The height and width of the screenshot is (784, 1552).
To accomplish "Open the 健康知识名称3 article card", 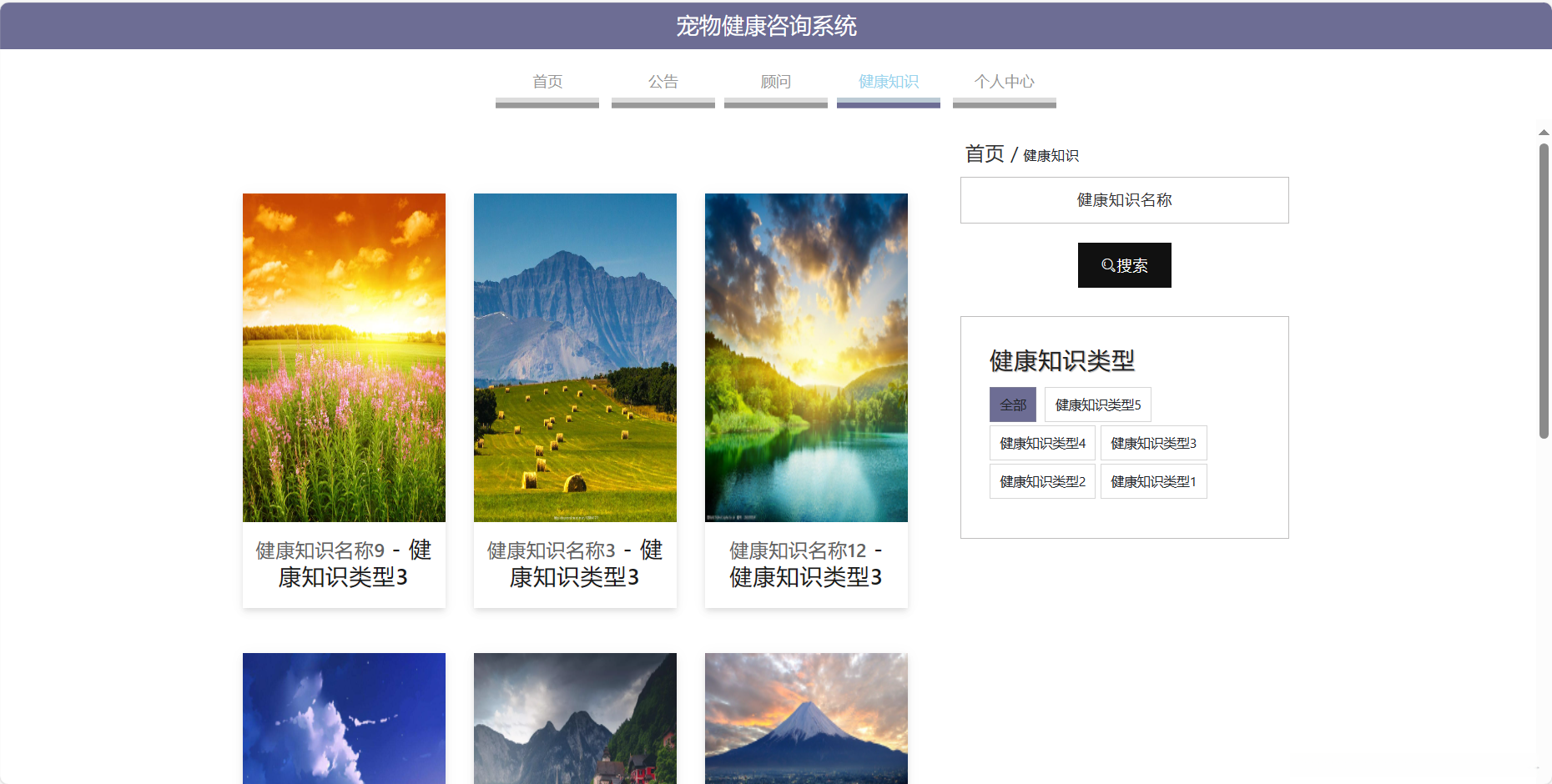I will pyautogui.click(x=575, y=400).
